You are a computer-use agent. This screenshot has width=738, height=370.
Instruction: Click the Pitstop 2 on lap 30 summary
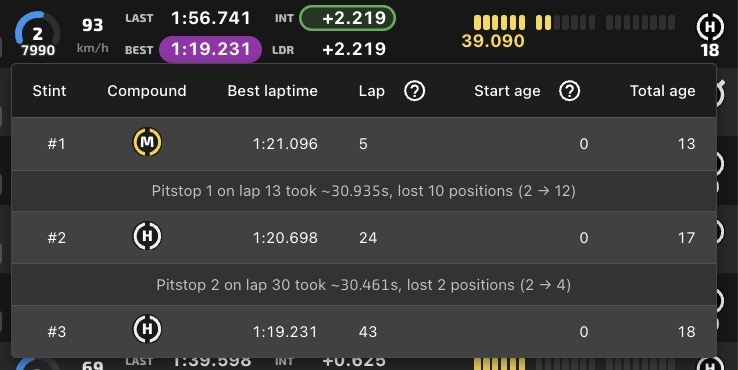coord(364,285)
